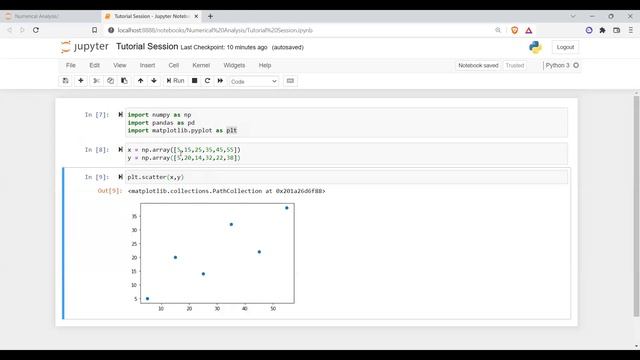The image size is (640, 360).
Task: Click the plt.scatter(x,y) code cell
Action: 346,177
